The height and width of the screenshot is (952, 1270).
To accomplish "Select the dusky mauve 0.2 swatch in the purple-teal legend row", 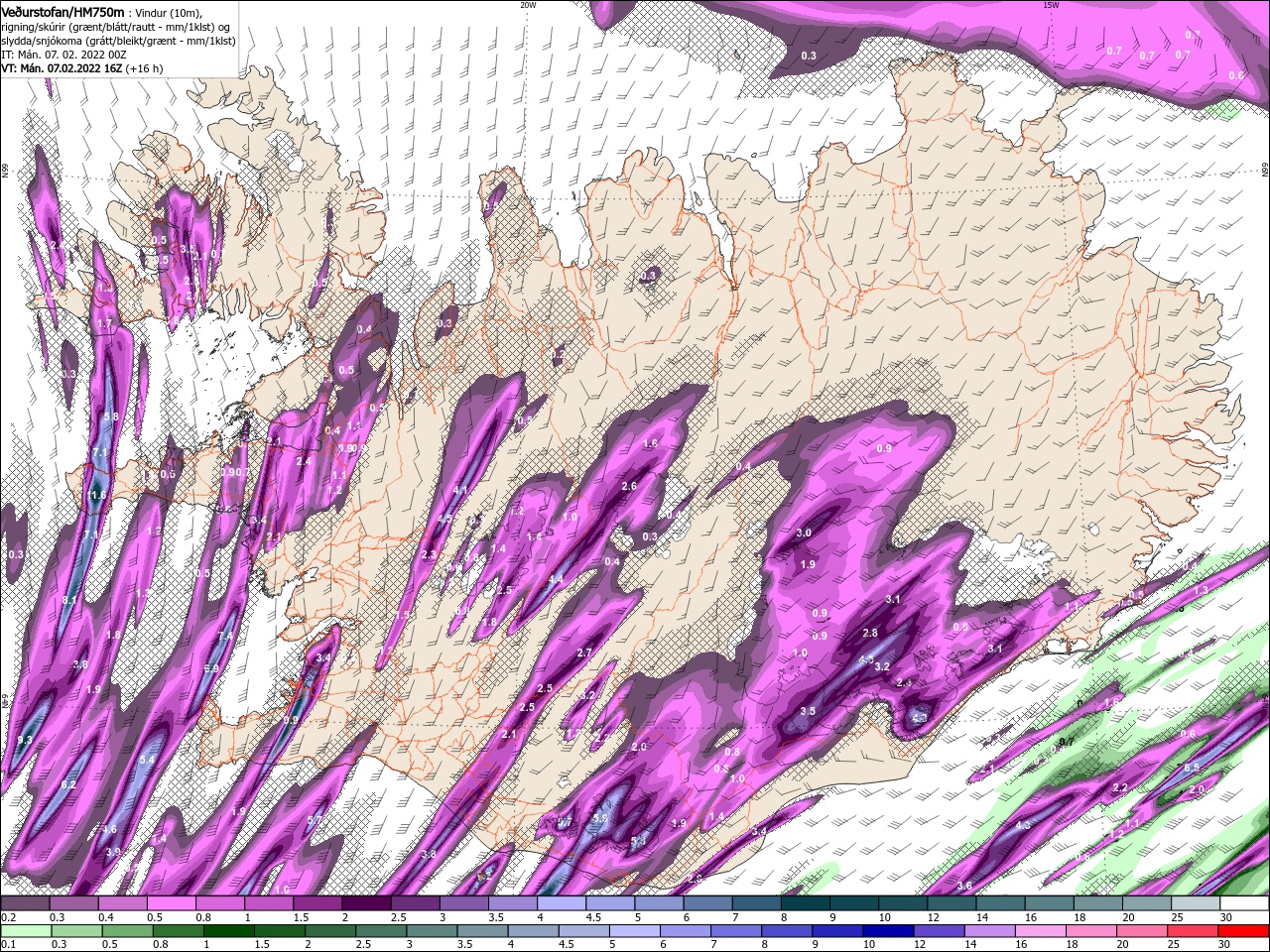I will (x=25, y=903).
